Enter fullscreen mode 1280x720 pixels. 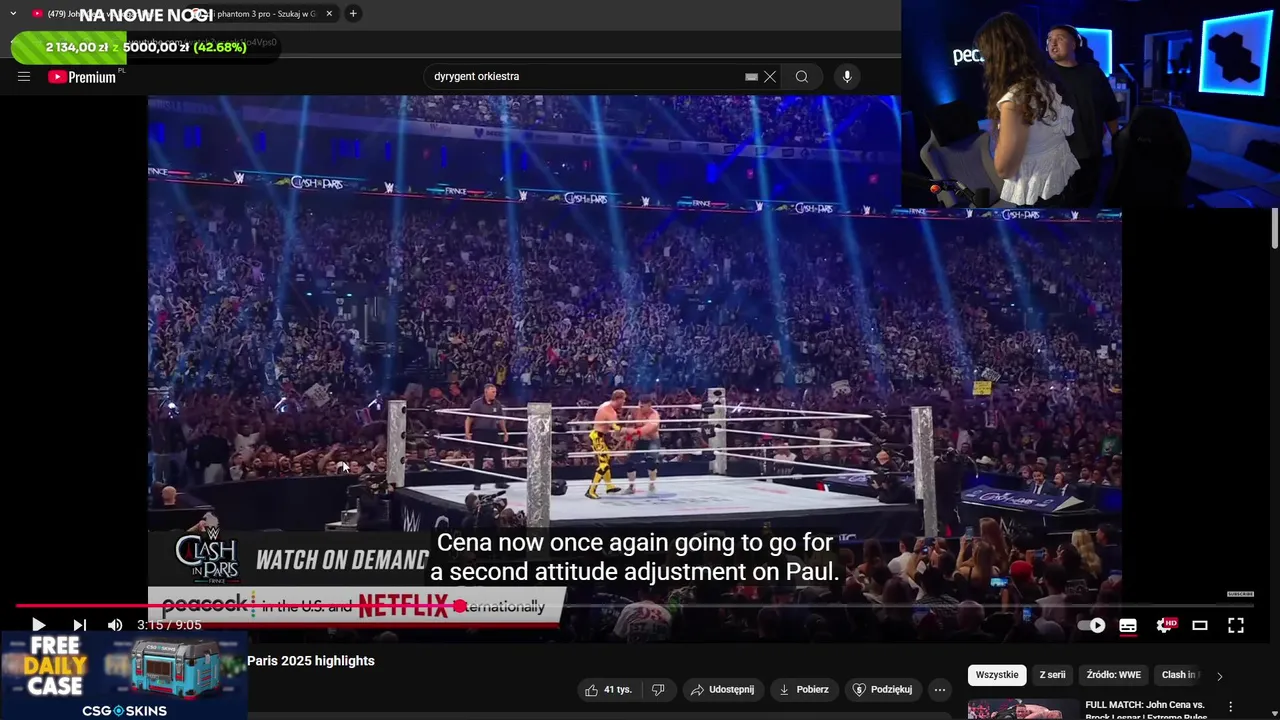[x=1236, y=626]
